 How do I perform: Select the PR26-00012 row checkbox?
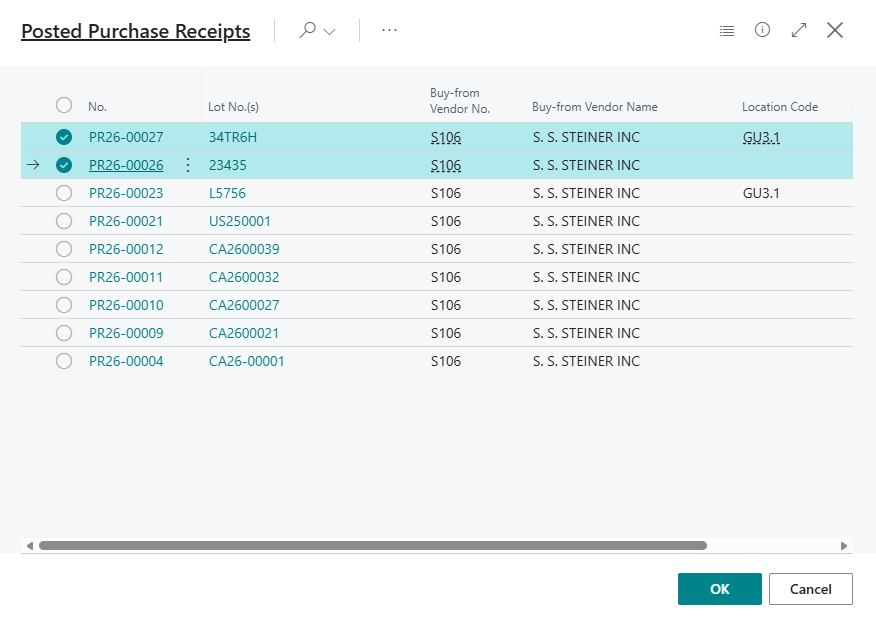click(x=64, y=249)
